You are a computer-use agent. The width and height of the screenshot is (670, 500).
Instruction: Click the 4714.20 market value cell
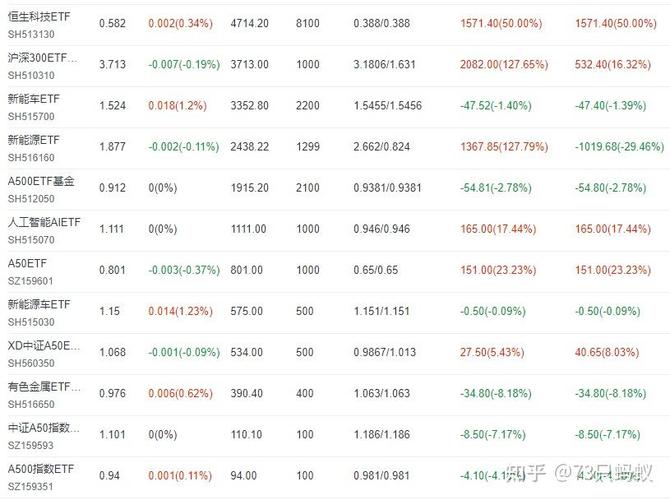[x=249, y=23]
